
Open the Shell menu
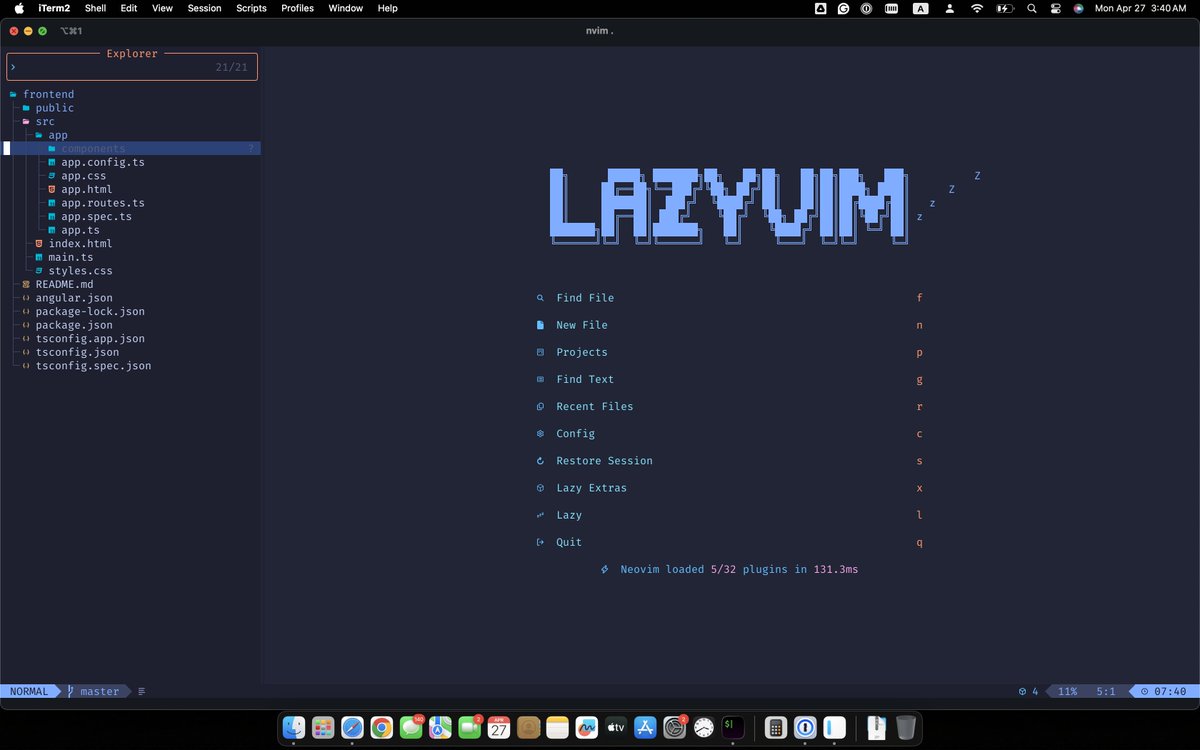(95, 8)
